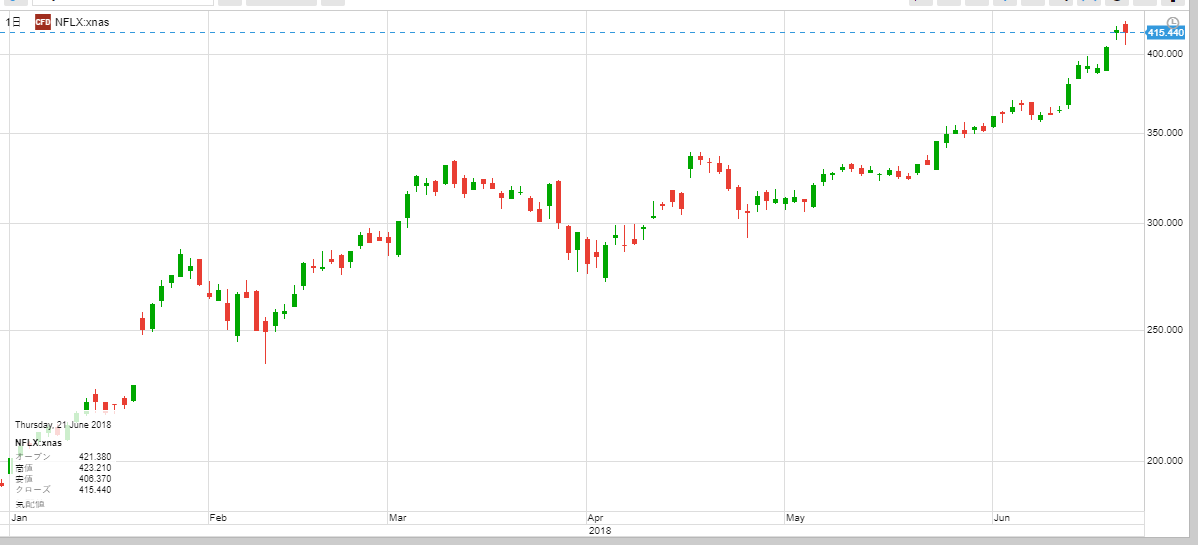Screen dimensions: 1198x545
Task: Click the red CFD instrument badge
Action: point(43,22)
